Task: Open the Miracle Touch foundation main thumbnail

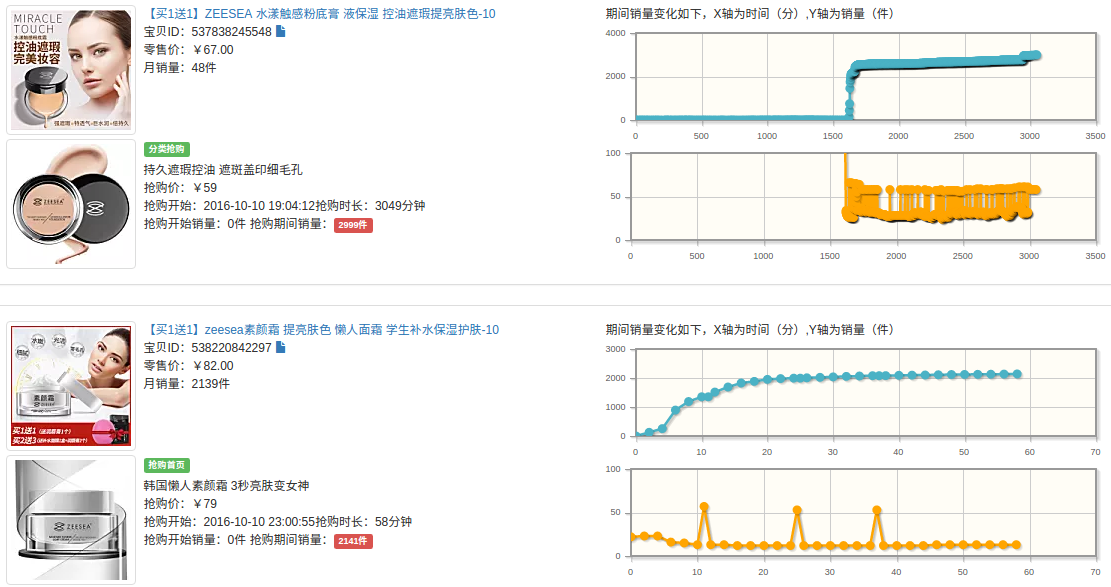Action: pos(71,69)
